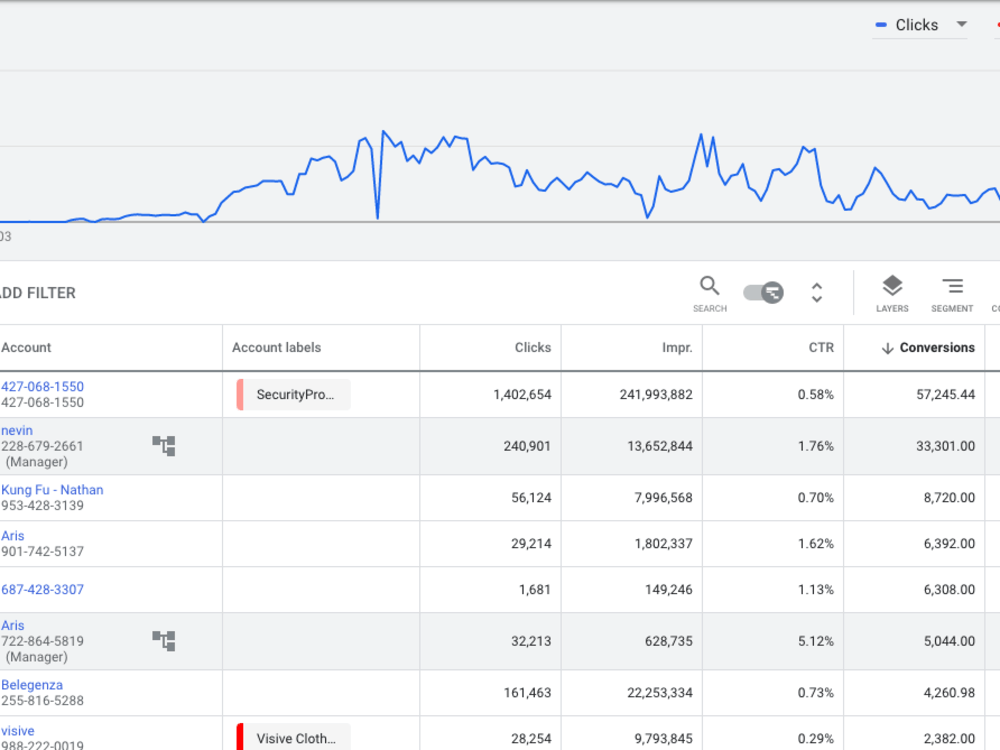
Task: Select impressions value 9,793,845
Action: 663,739
